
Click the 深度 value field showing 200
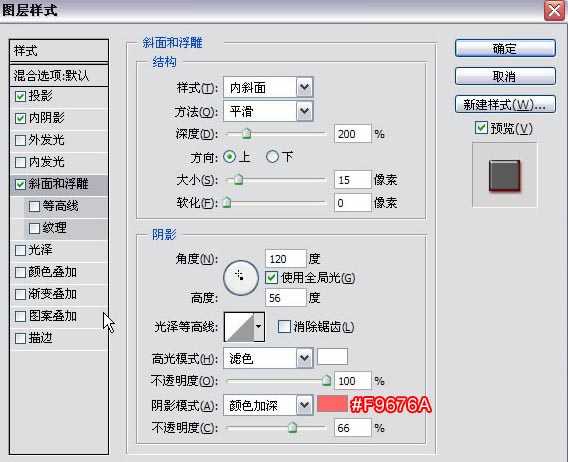tap(353, 134)
